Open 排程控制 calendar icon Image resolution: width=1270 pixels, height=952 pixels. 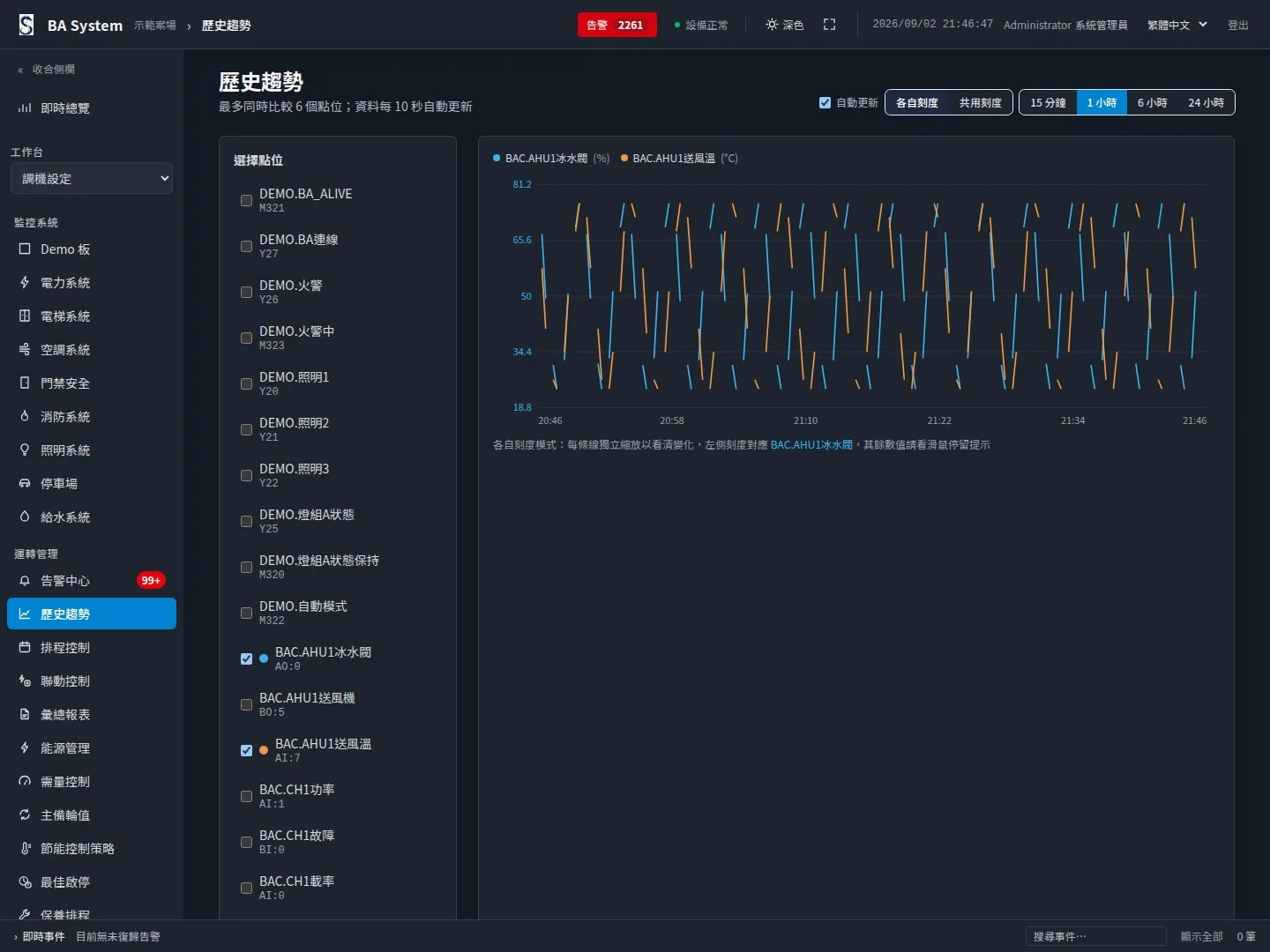[x=25, y=648]
